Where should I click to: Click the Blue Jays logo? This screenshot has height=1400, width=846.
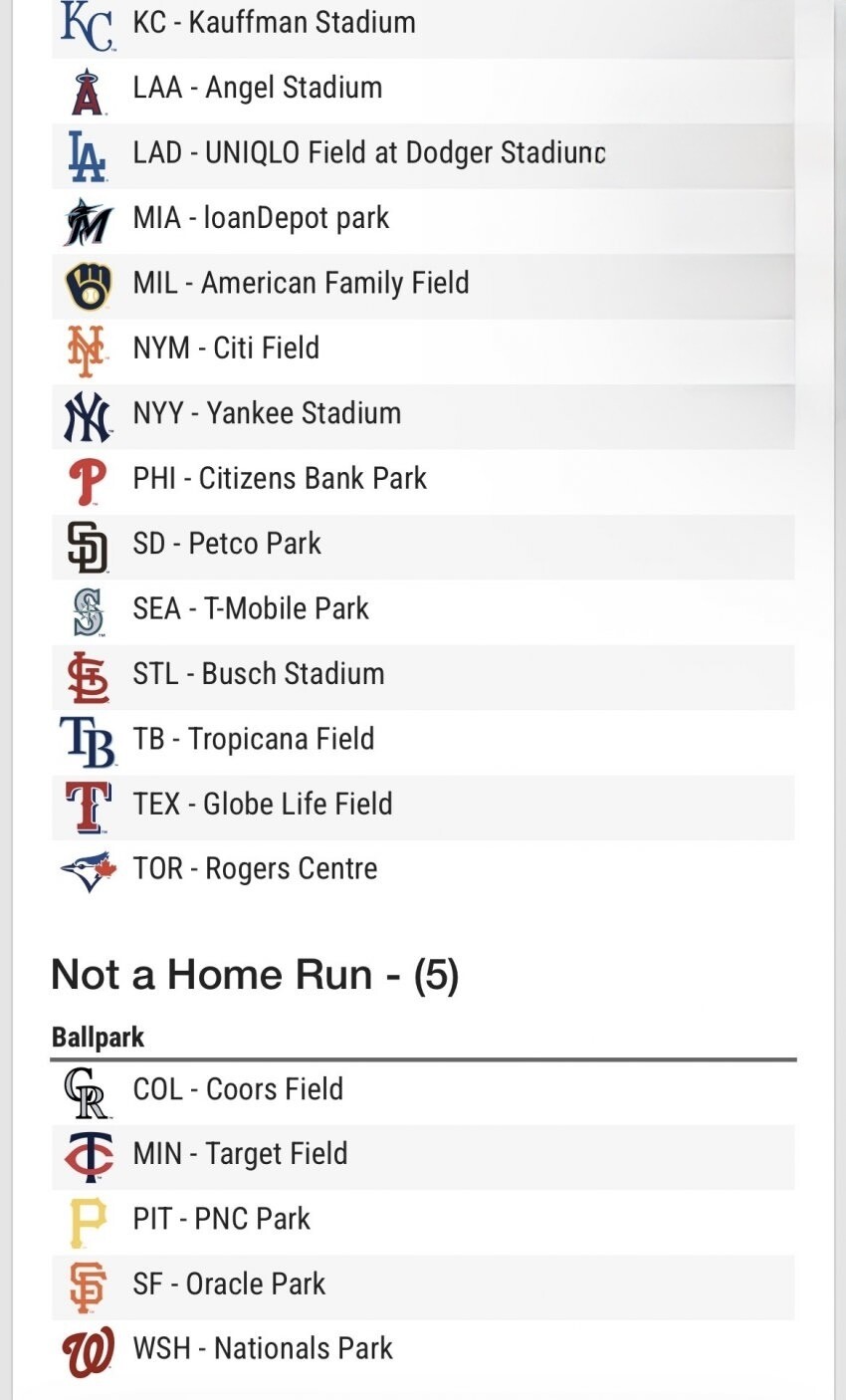88,871
